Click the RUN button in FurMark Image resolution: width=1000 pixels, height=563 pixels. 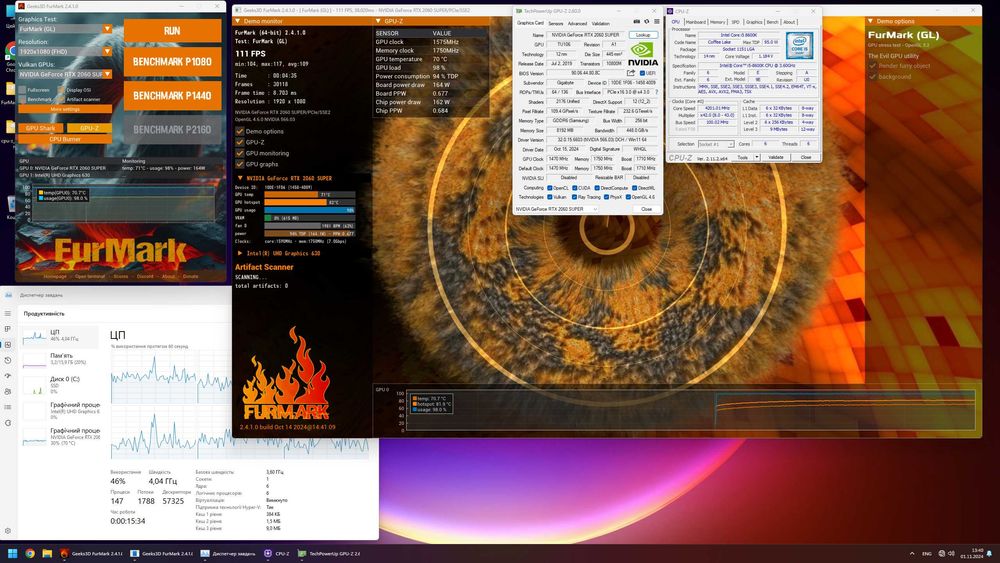[172, 31]
